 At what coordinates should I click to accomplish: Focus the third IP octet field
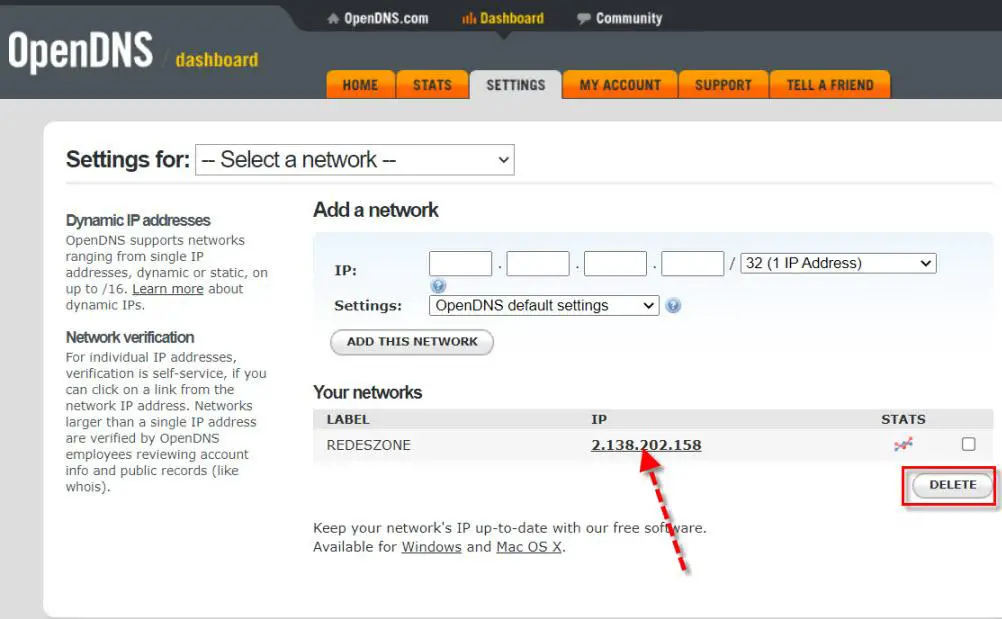point(615,263)
